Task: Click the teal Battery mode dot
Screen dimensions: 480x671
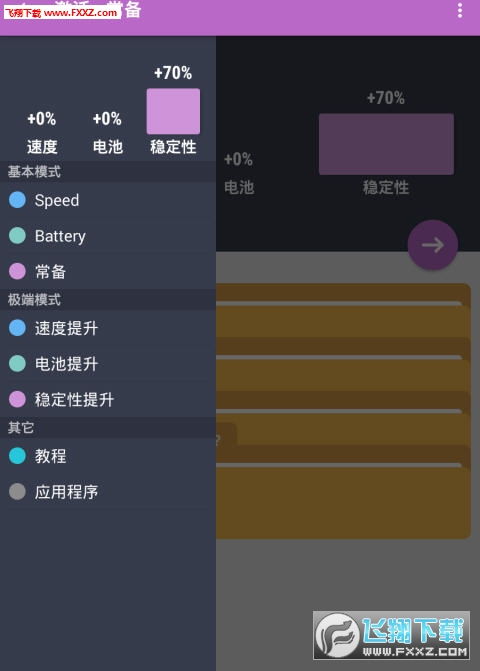Action: 18,235
